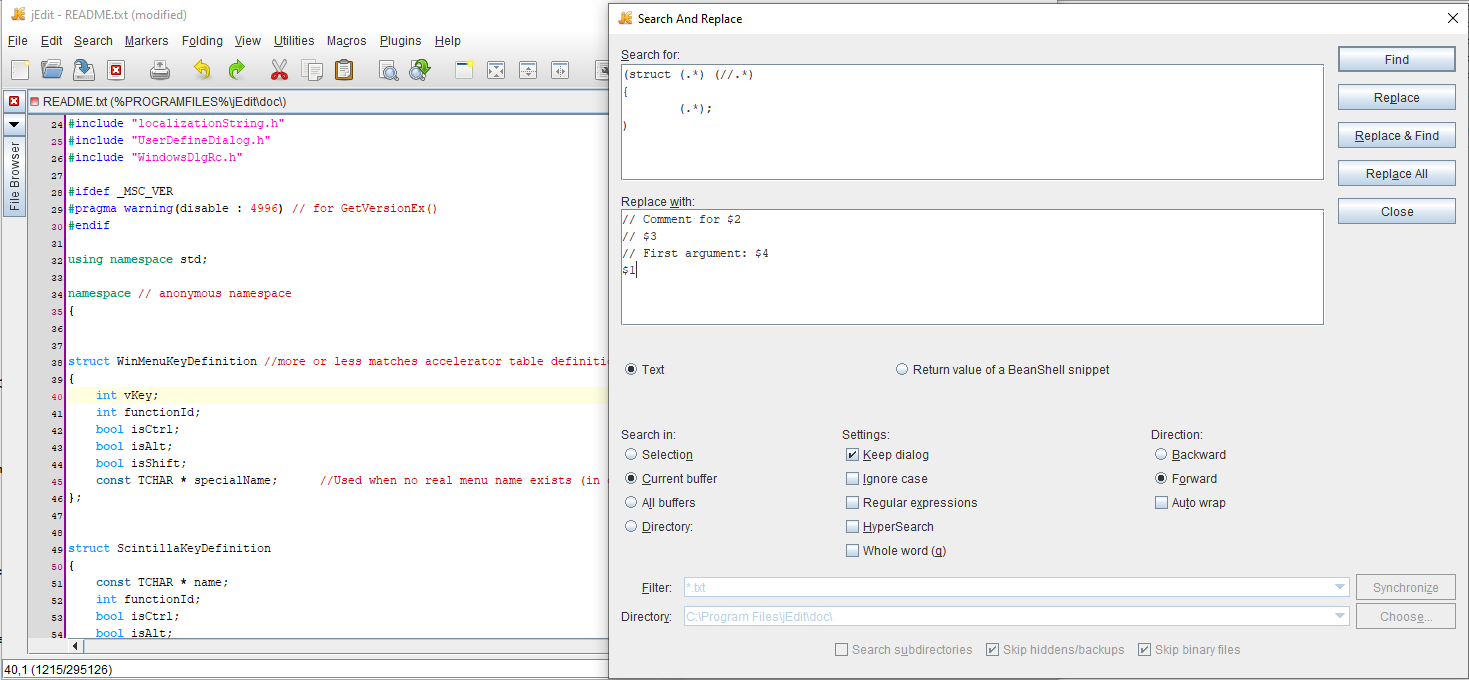1469x680 pixels.
Task: Save the buffer using the Save icon
Action: tap(83, 70)
